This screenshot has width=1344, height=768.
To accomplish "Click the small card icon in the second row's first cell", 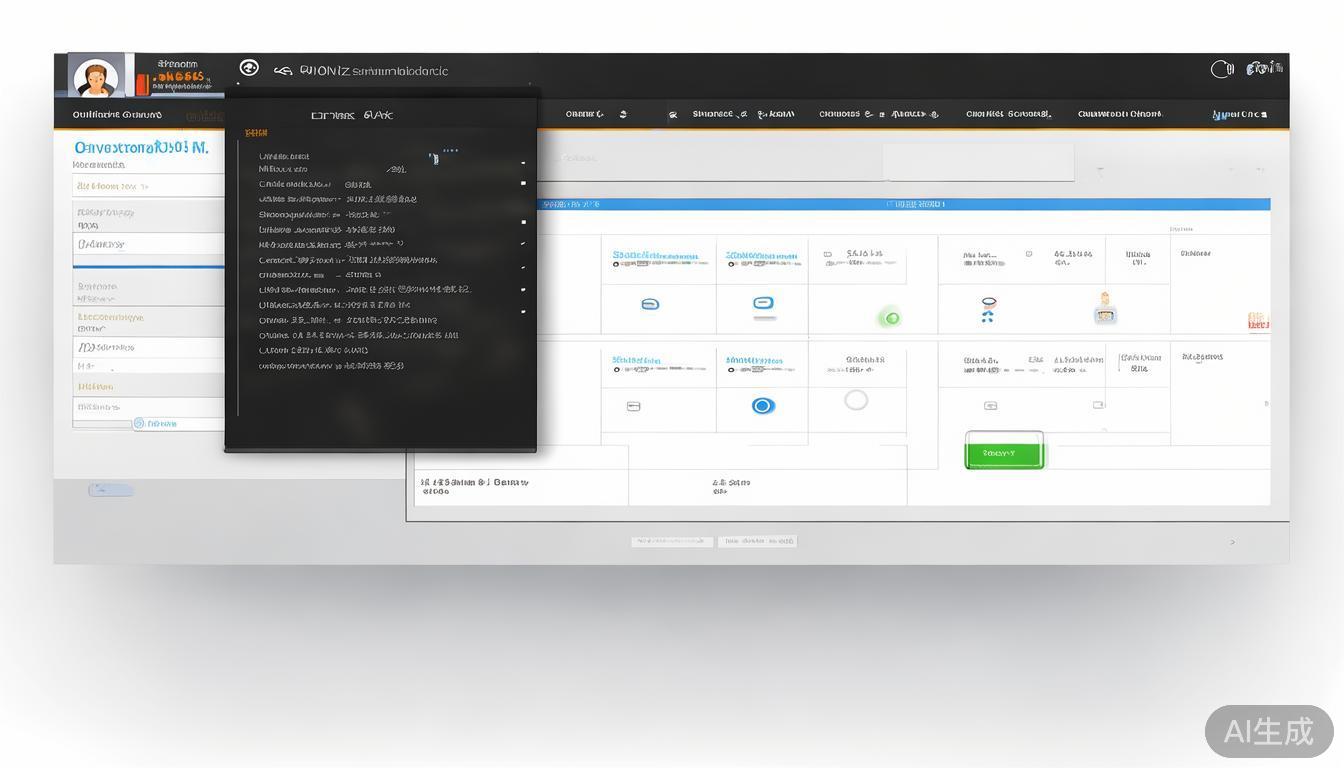I will click(633, 406).
